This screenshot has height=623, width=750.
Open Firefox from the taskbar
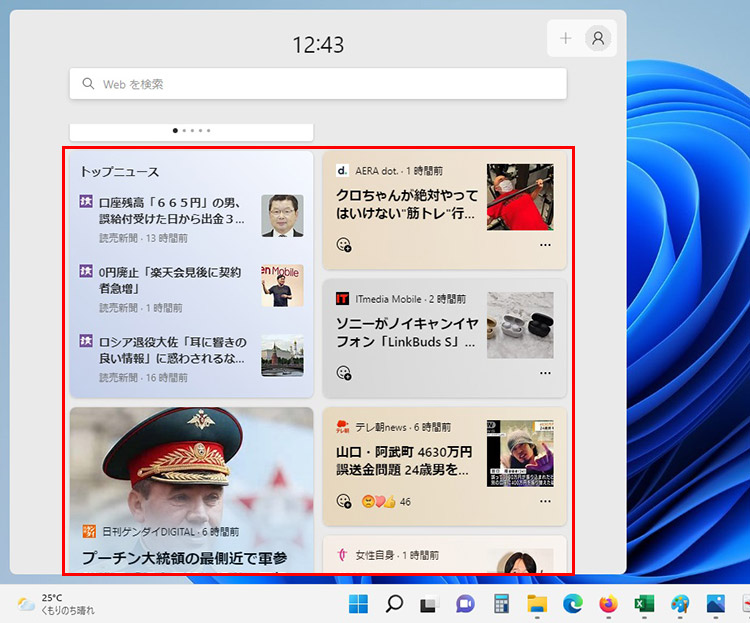(608, 604)
